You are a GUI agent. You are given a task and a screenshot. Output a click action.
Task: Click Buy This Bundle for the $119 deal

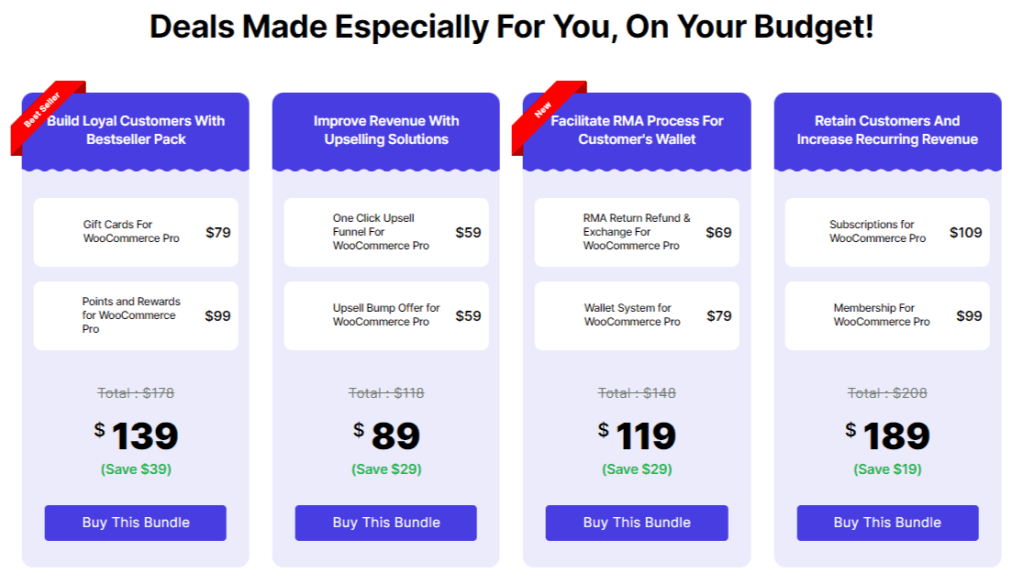pos(637,522)
